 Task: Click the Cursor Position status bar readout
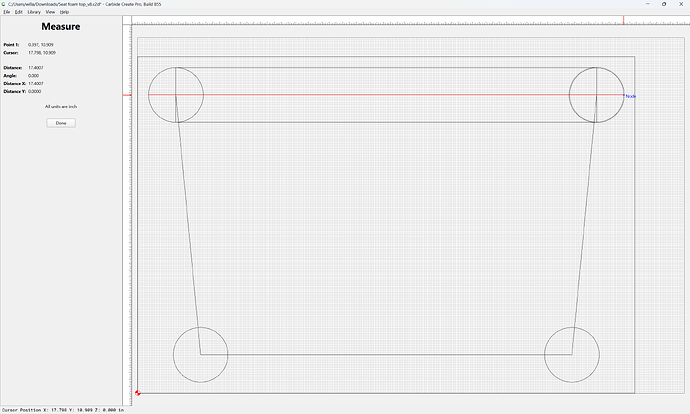(x=63, y=410)
